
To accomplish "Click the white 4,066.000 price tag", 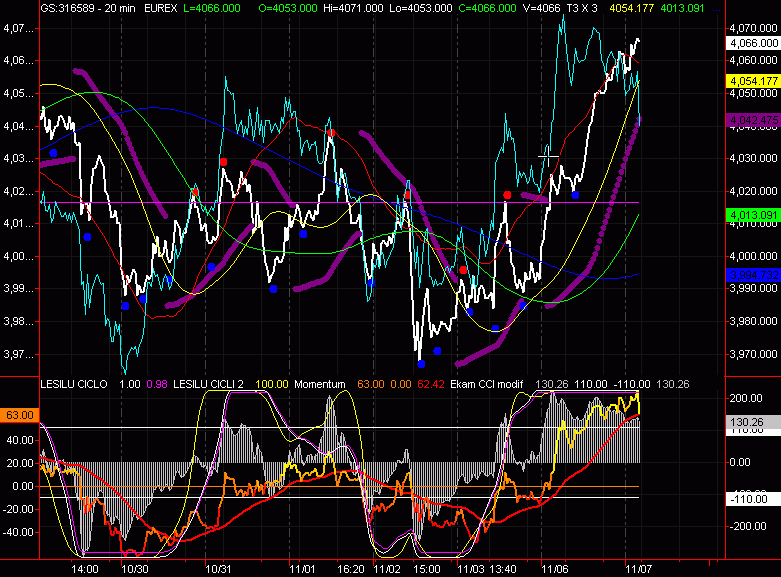I will [x=754, y=43].
